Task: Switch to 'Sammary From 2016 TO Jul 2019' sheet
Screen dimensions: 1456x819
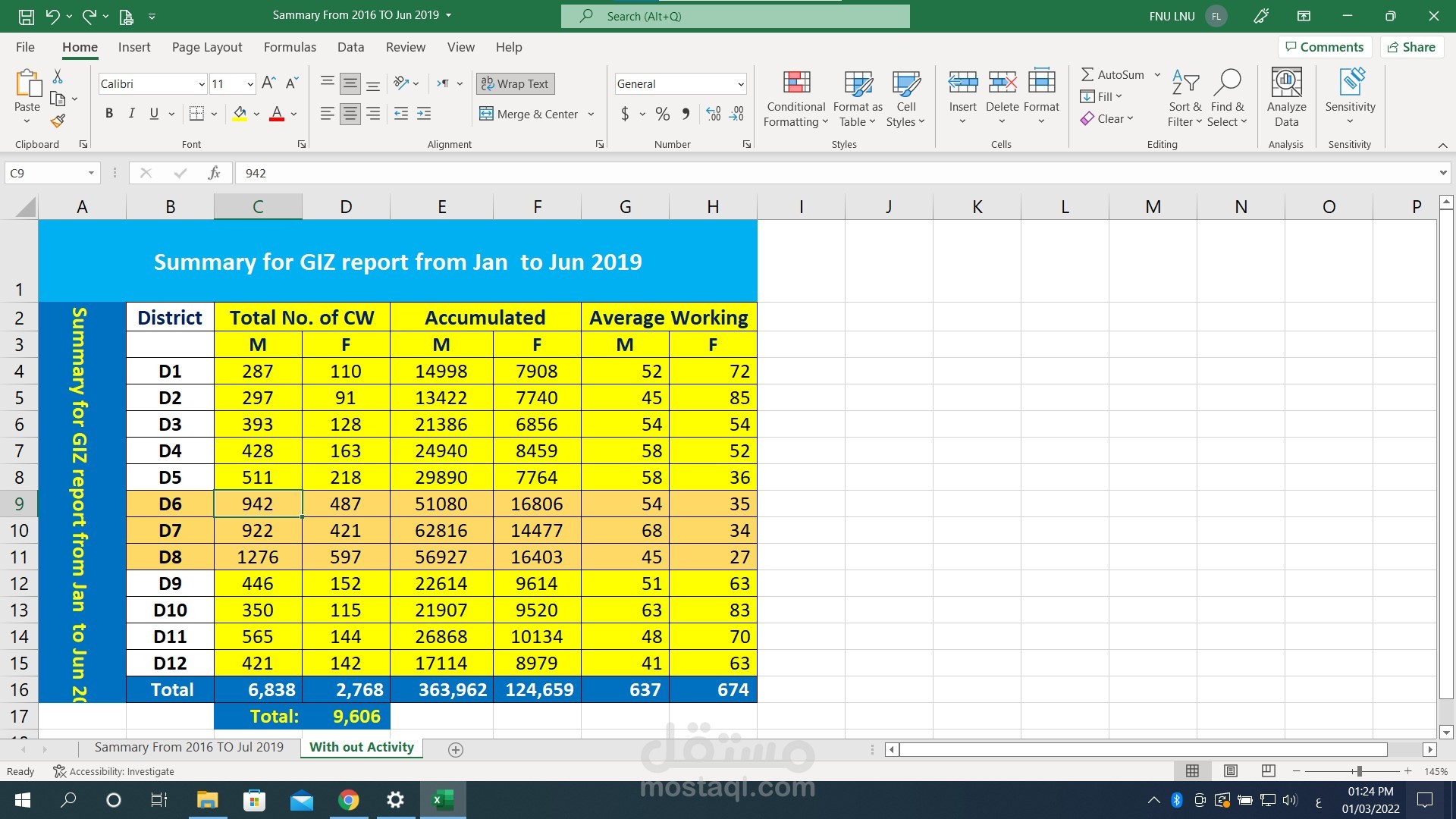Action: click(x=189, y=747)
